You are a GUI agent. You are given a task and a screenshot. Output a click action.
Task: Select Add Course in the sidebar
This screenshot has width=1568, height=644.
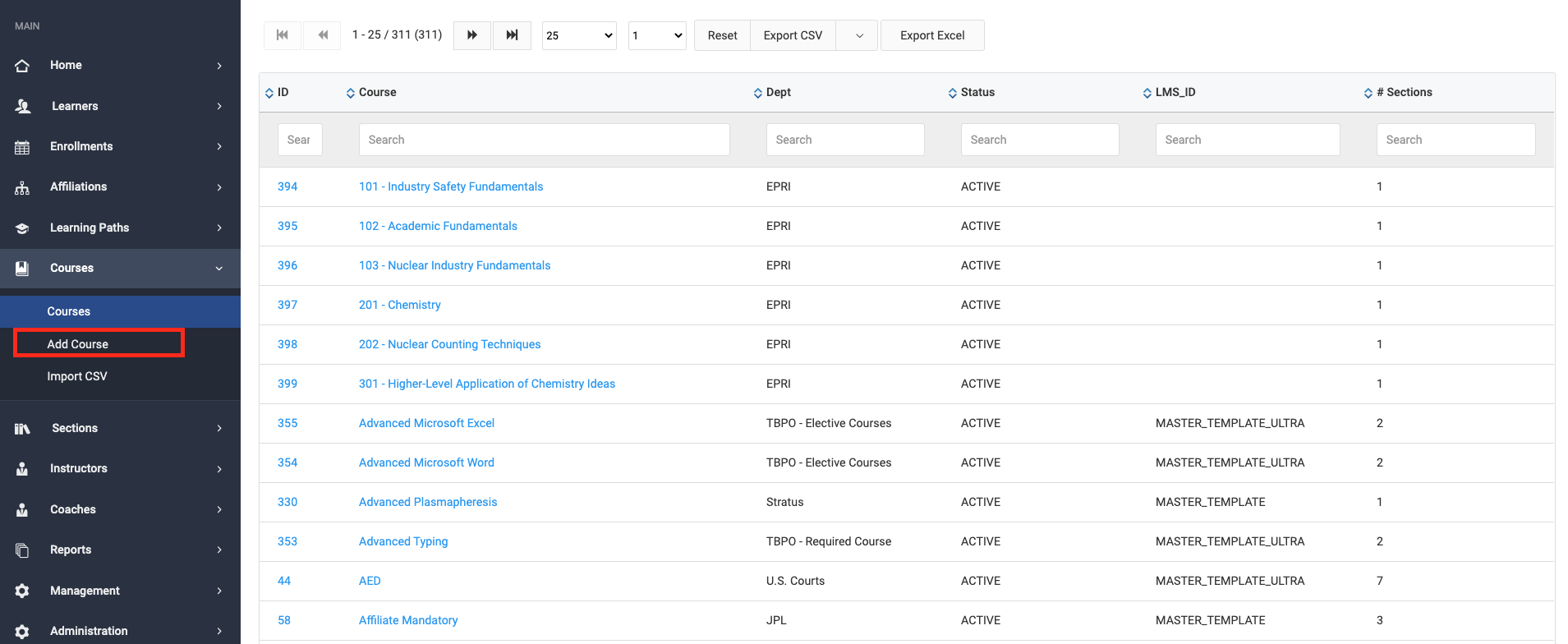(78, 344)
